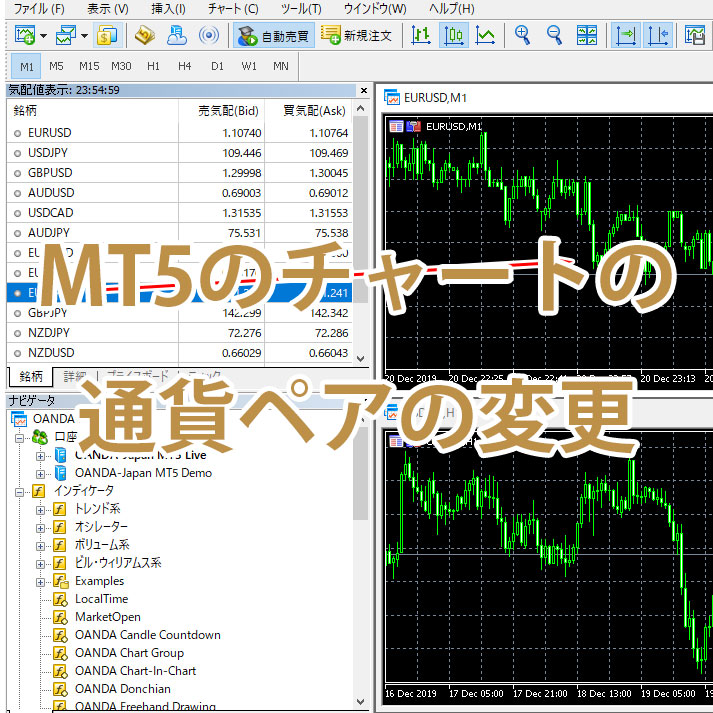Select the H4 timeframe
713x713 pixels.
(x=185, y=66)
